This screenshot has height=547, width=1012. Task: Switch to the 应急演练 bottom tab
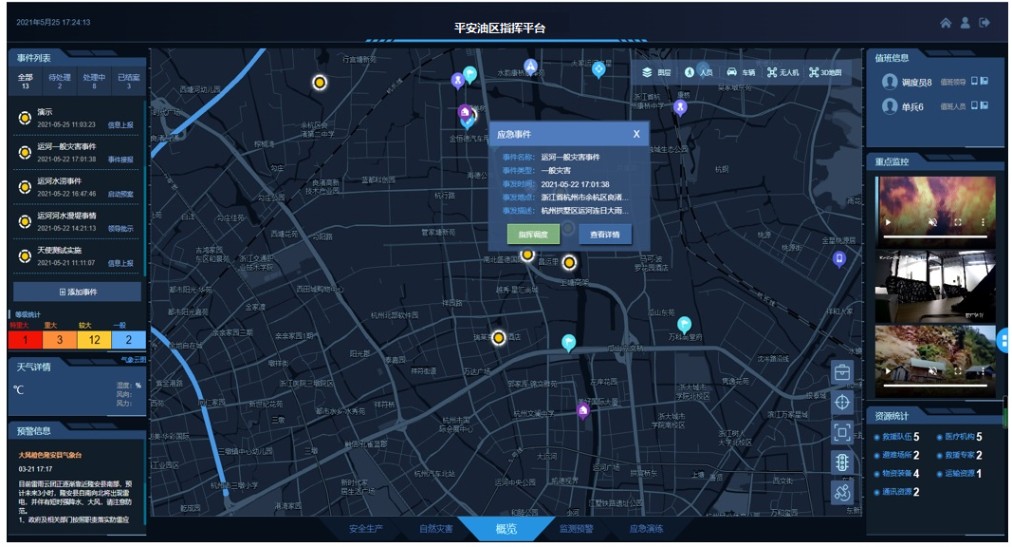[646, 529]
